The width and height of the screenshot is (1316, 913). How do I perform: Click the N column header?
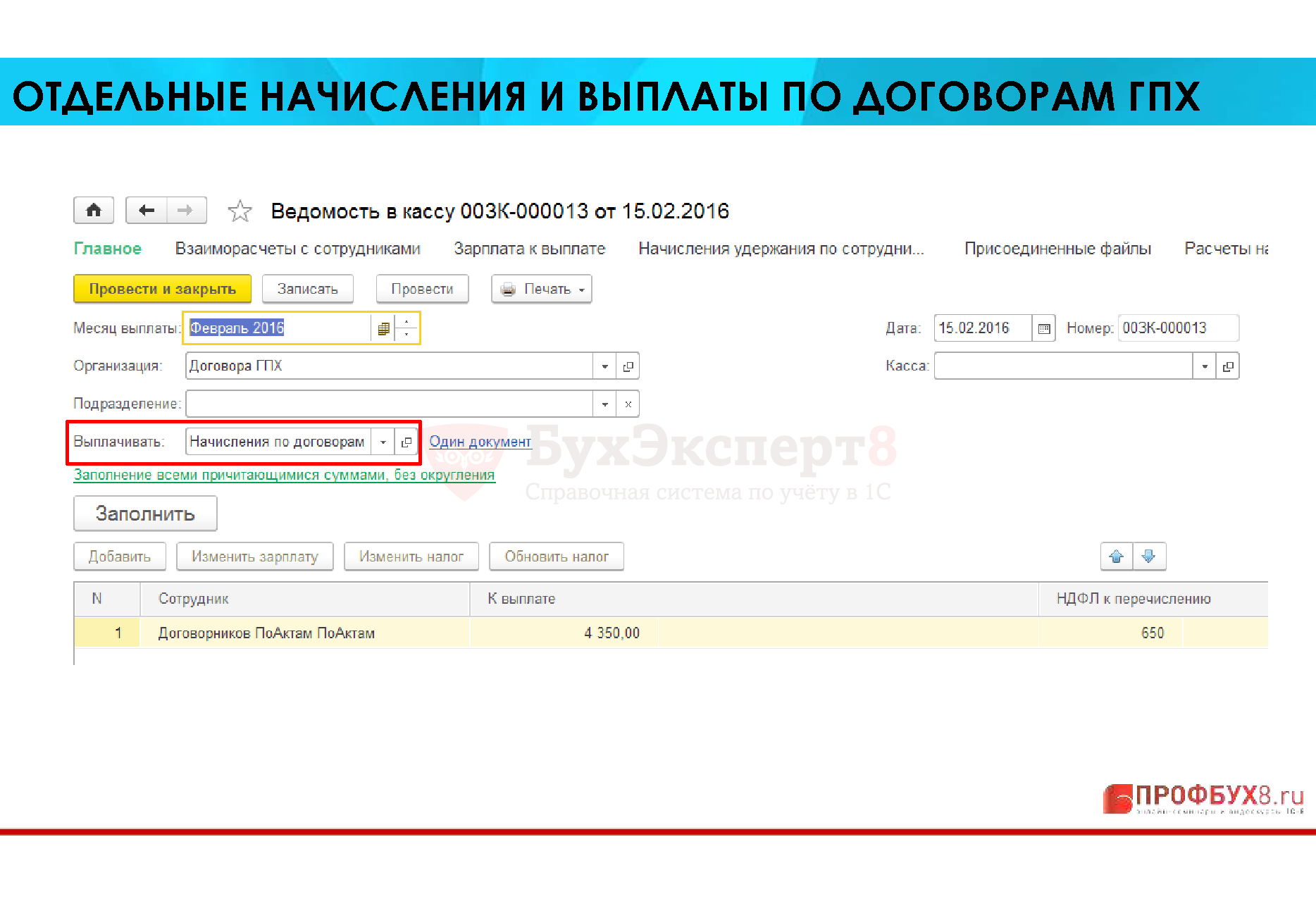click(x=107, y=599)
